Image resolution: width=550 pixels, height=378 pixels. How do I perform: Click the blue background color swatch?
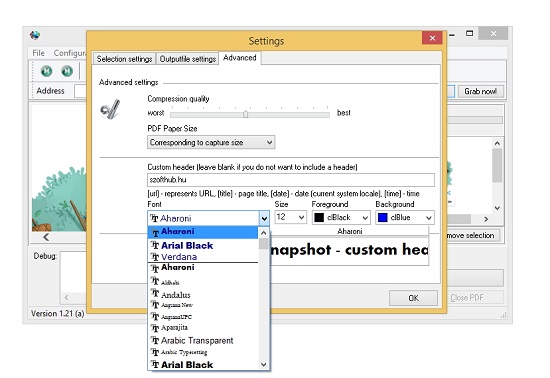click(382, 217)
